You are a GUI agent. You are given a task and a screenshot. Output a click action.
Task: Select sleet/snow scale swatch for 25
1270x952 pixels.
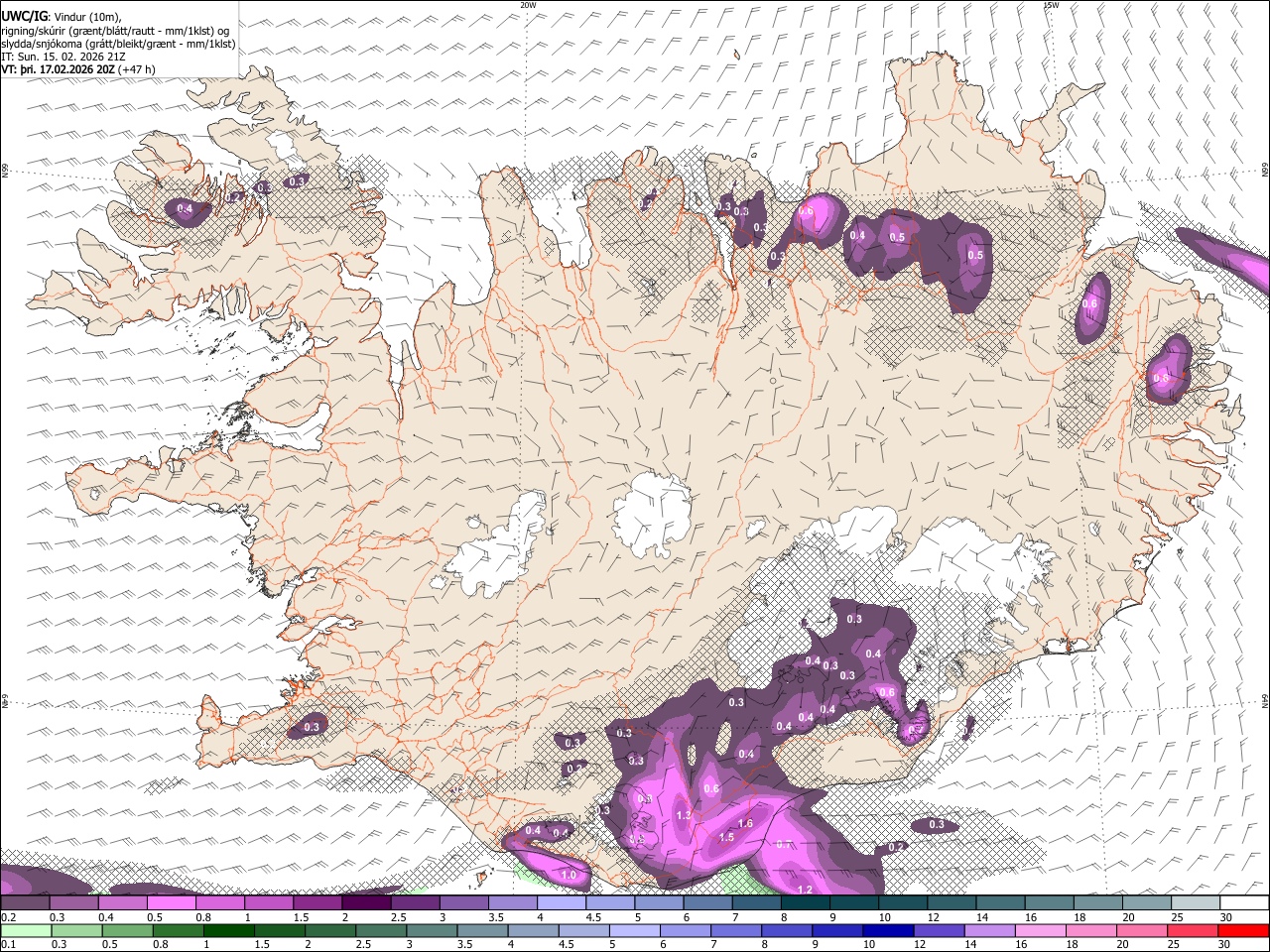[1196, 903]
